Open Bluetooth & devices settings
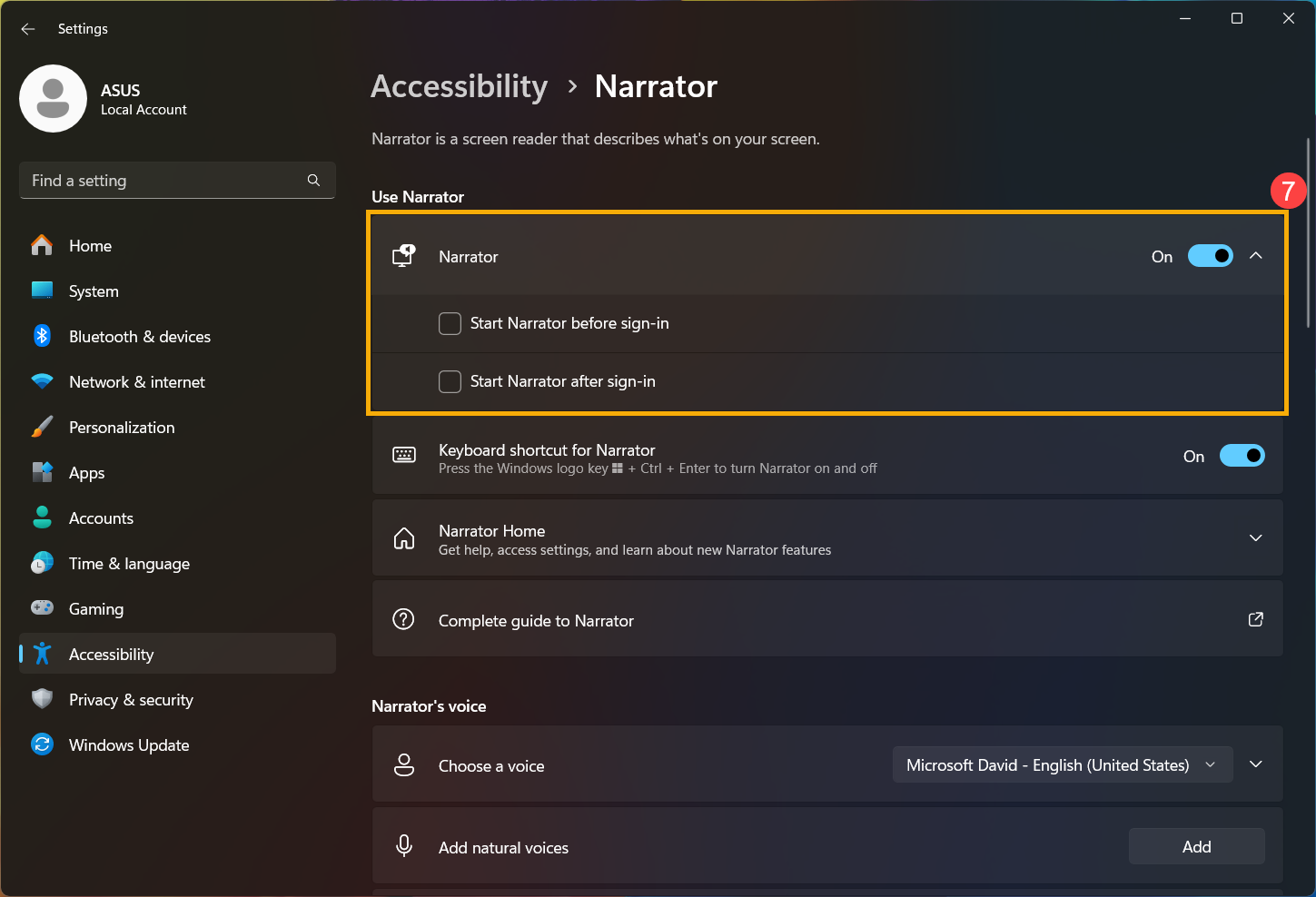This screenshot has width=1316, height=897. pos(177,336)
